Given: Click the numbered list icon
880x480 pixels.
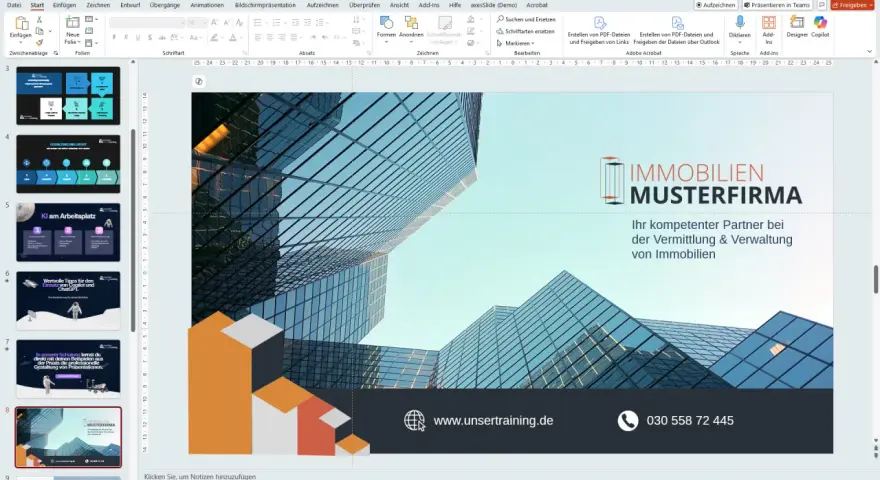Looking at the screenshot, I should 276,22.
